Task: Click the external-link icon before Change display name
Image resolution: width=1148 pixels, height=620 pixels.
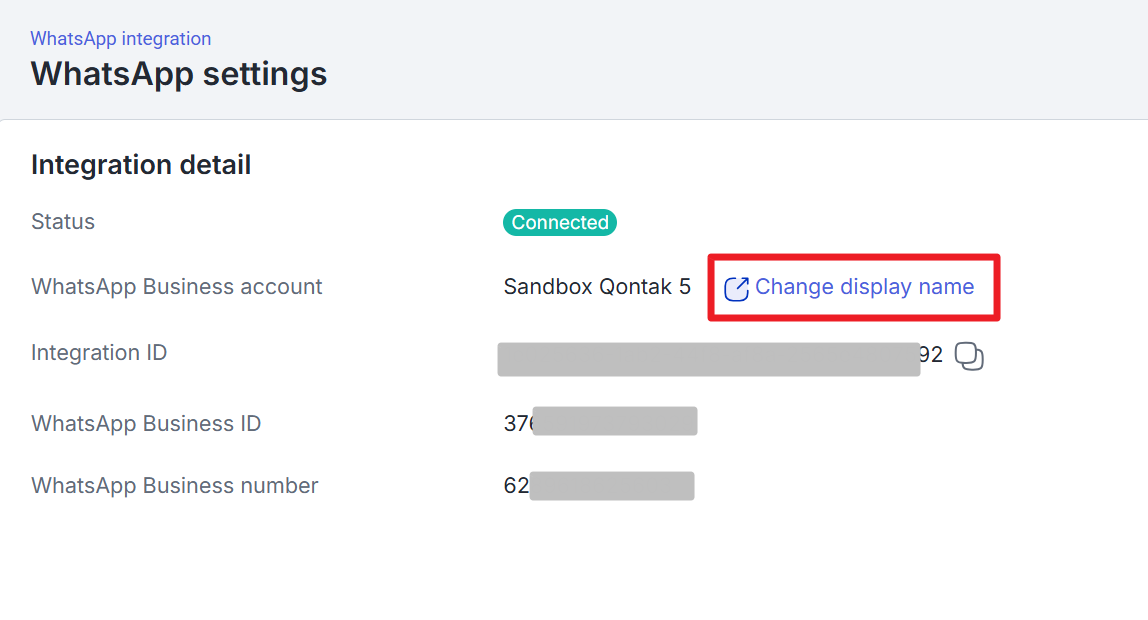Action: coord(736,288)
